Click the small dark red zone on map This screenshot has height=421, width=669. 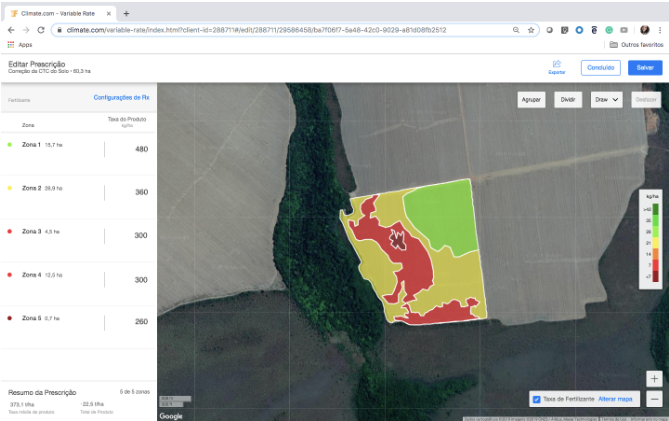398,240
